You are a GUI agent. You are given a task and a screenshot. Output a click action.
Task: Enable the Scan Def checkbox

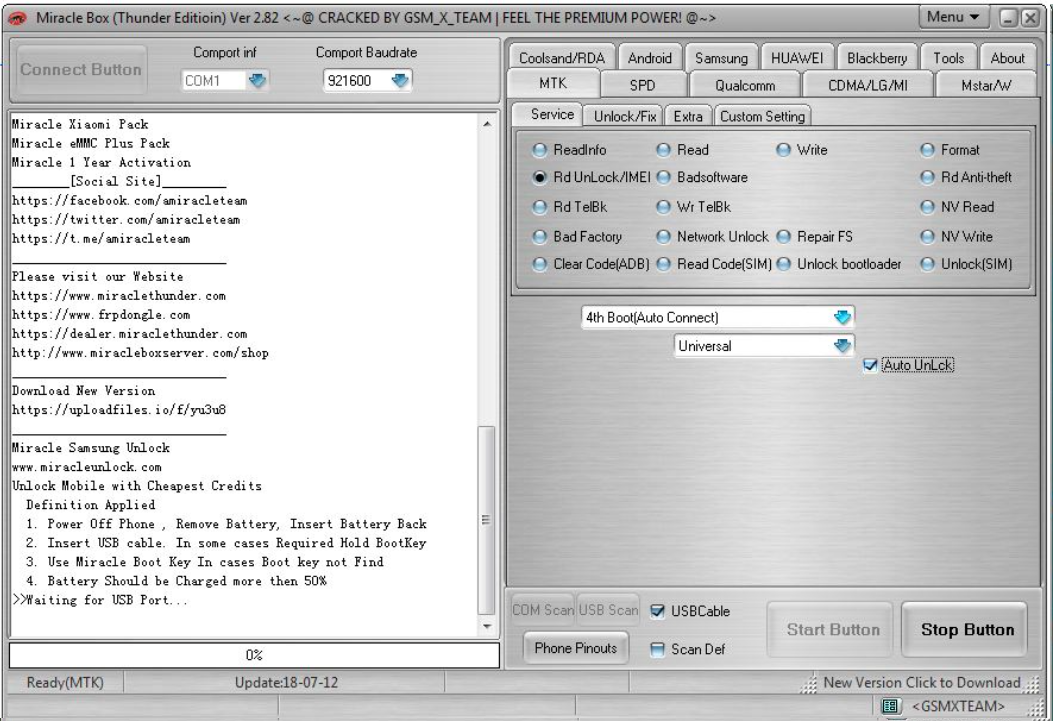click(659, 649)
